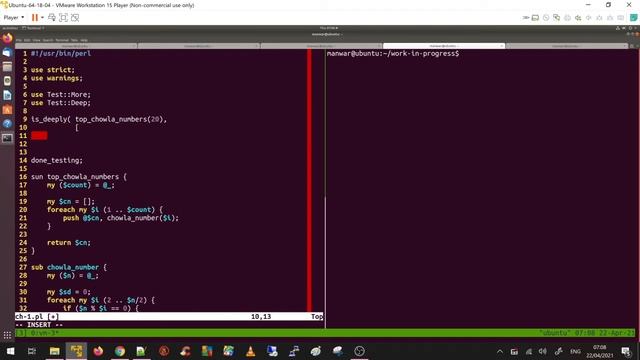Open the volume control in system tray
Image resolution: width=640 pixels, height=360 pixels.
point(542,351)
